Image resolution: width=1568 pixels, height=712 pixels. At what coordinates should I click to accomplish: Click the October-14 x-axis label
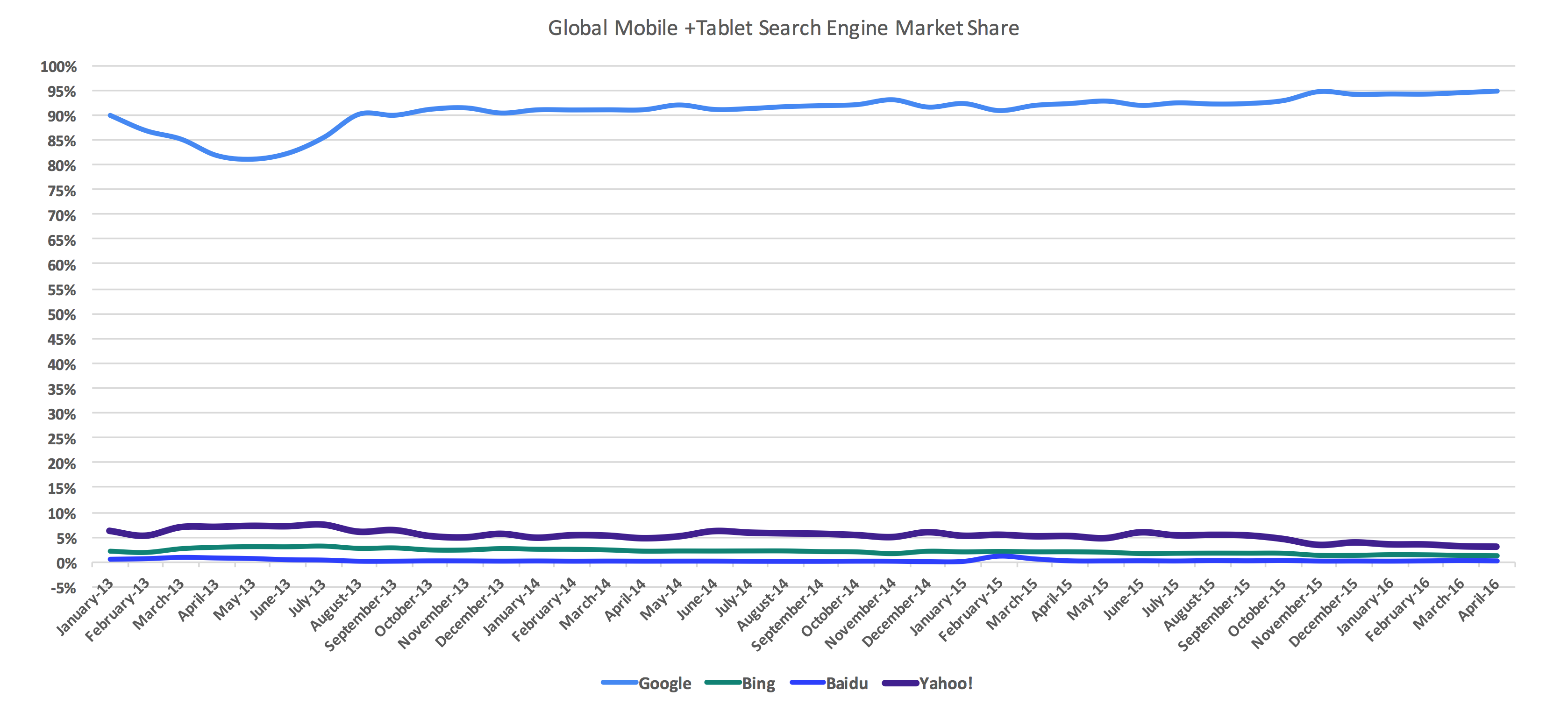[830, 607]
